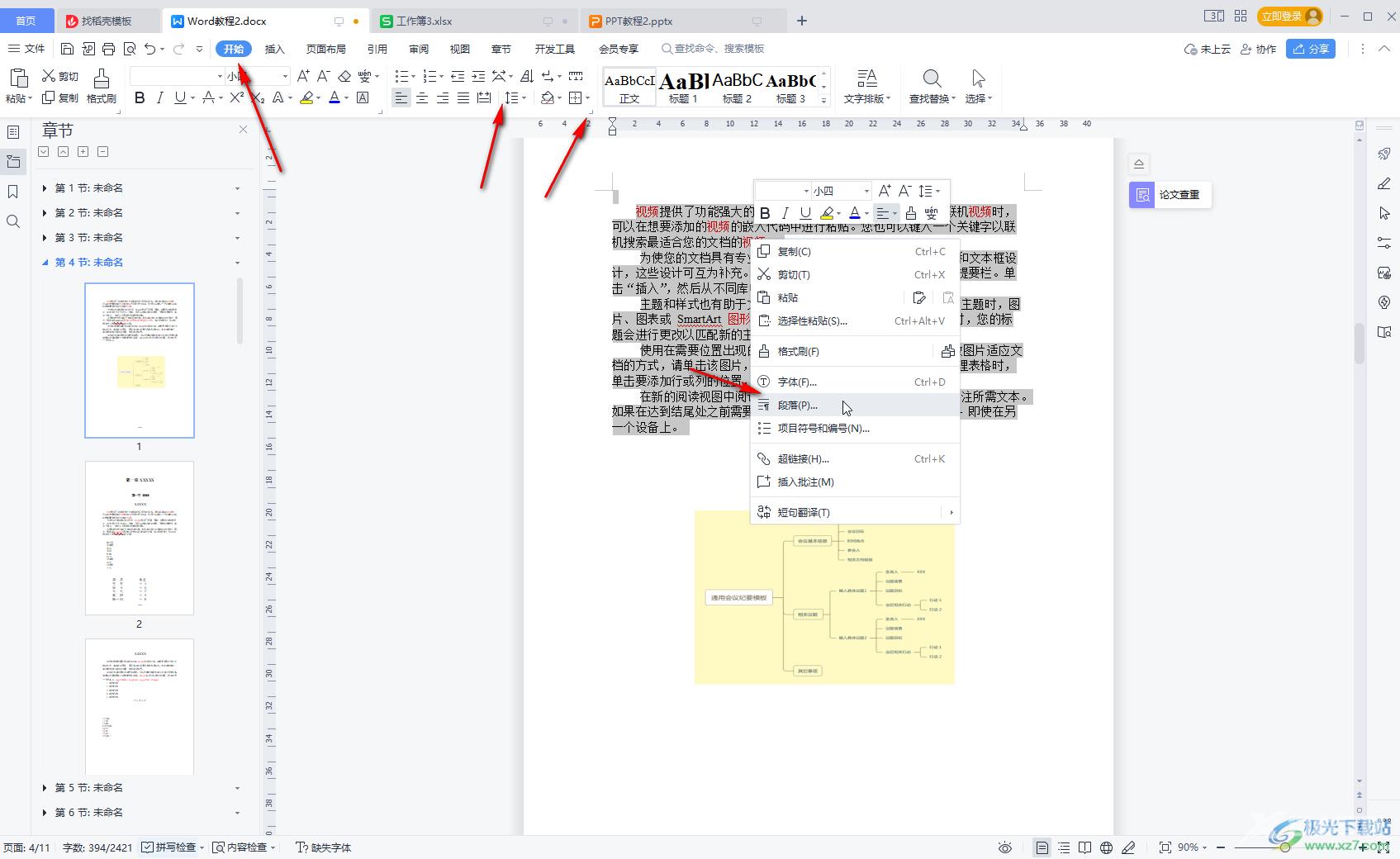This screenshot has height=859, width=1400.
Task: Collapse 第 4 节 section in chapter panel
Action: point(45,263)
